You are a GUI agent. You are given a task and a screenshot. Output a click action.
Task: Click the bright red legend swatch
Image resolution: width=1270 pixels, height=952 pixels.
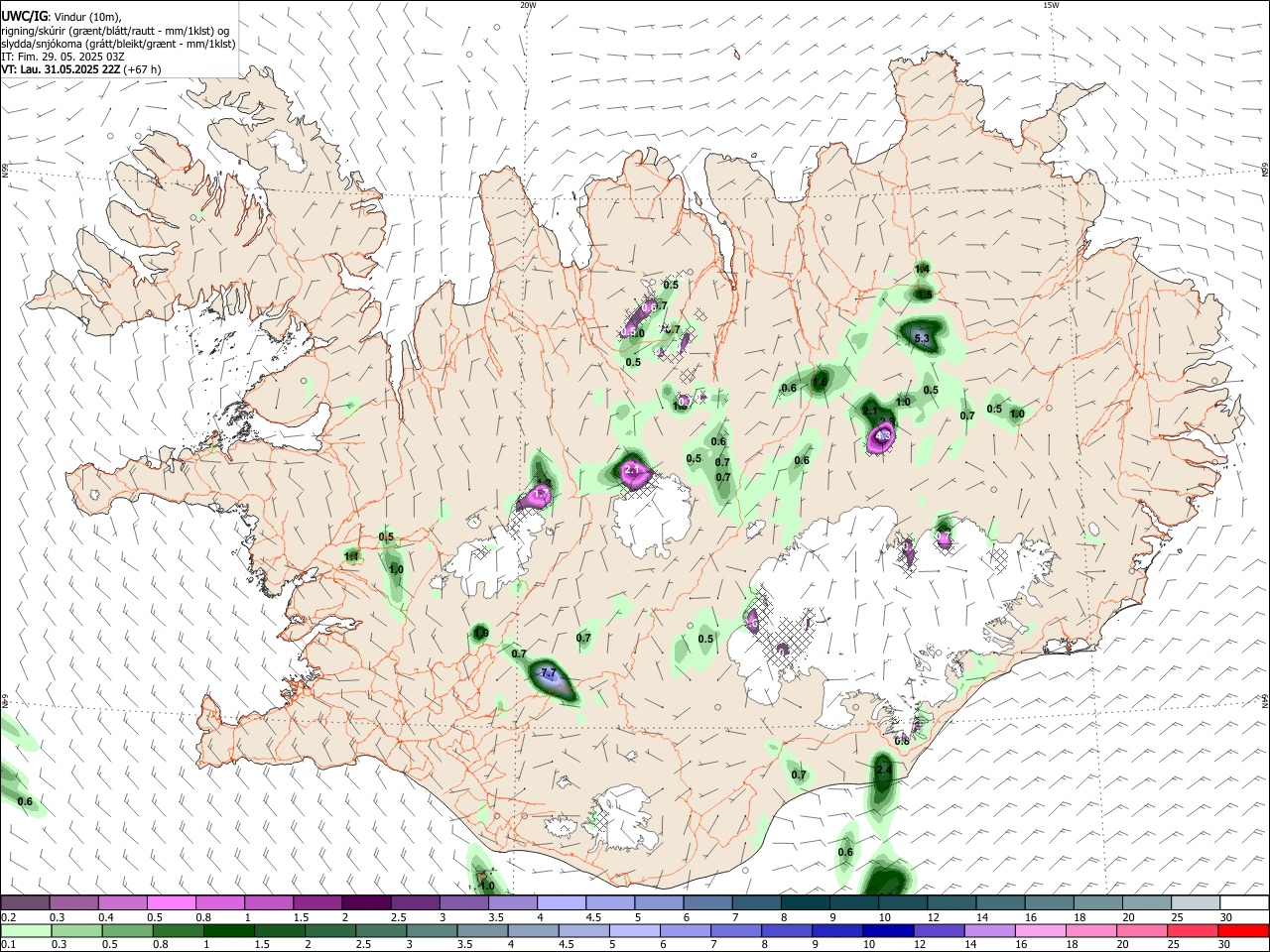pos(1243,930)
